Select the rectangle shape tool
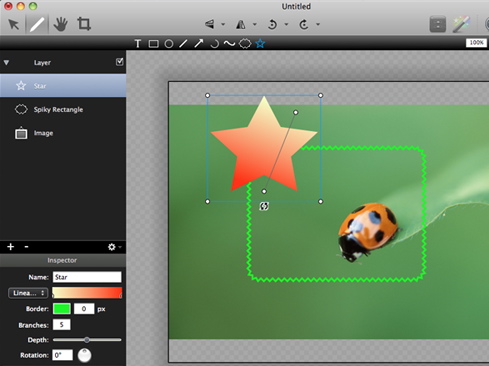The width and height of the screenshot is (489, 366). click(153, 44)
